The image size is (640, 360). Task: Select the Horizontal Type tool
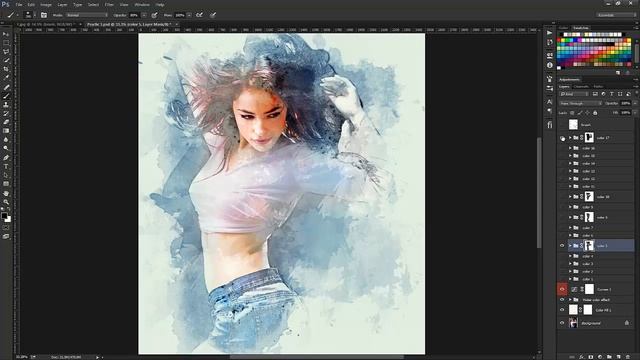pos(6,167)
